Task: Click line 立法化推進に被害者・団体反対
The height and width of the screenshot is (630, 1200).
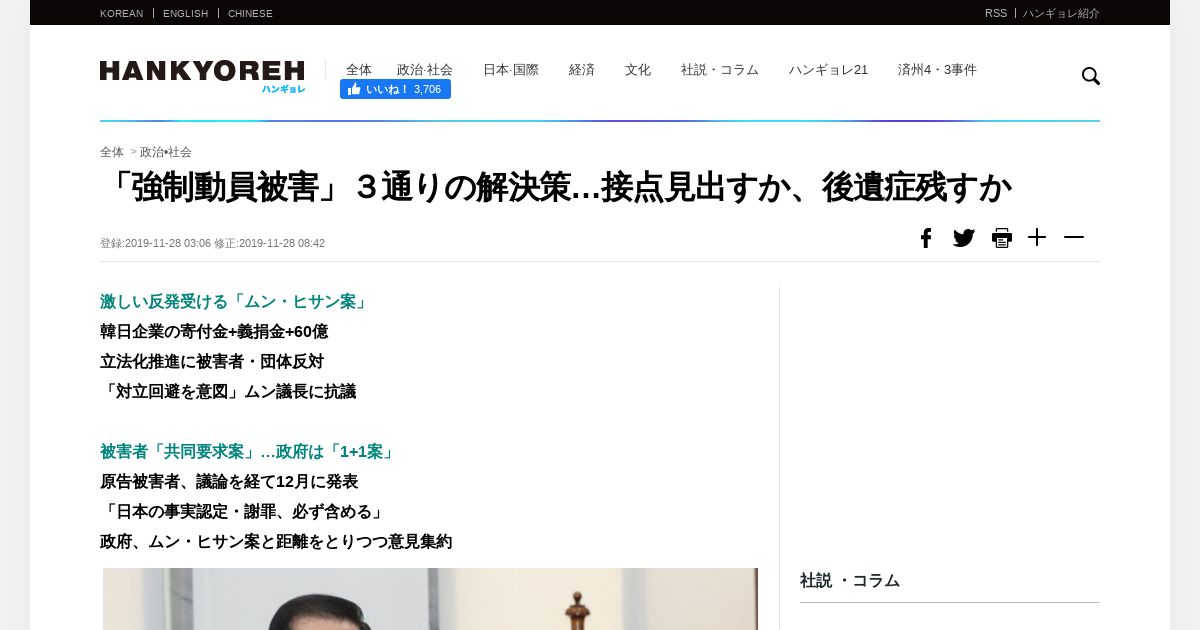Action: click(212, 362)
